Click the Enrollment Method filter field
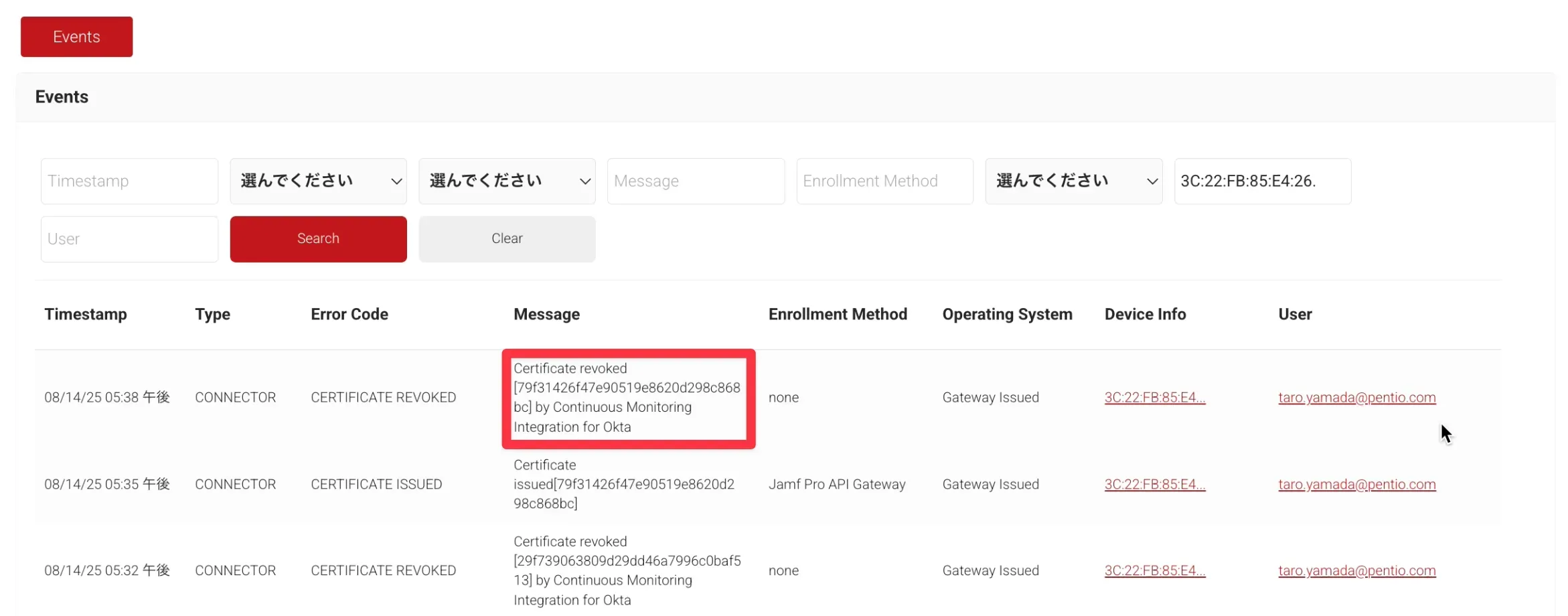This screenshot has width=1568, height=616. 884,181
